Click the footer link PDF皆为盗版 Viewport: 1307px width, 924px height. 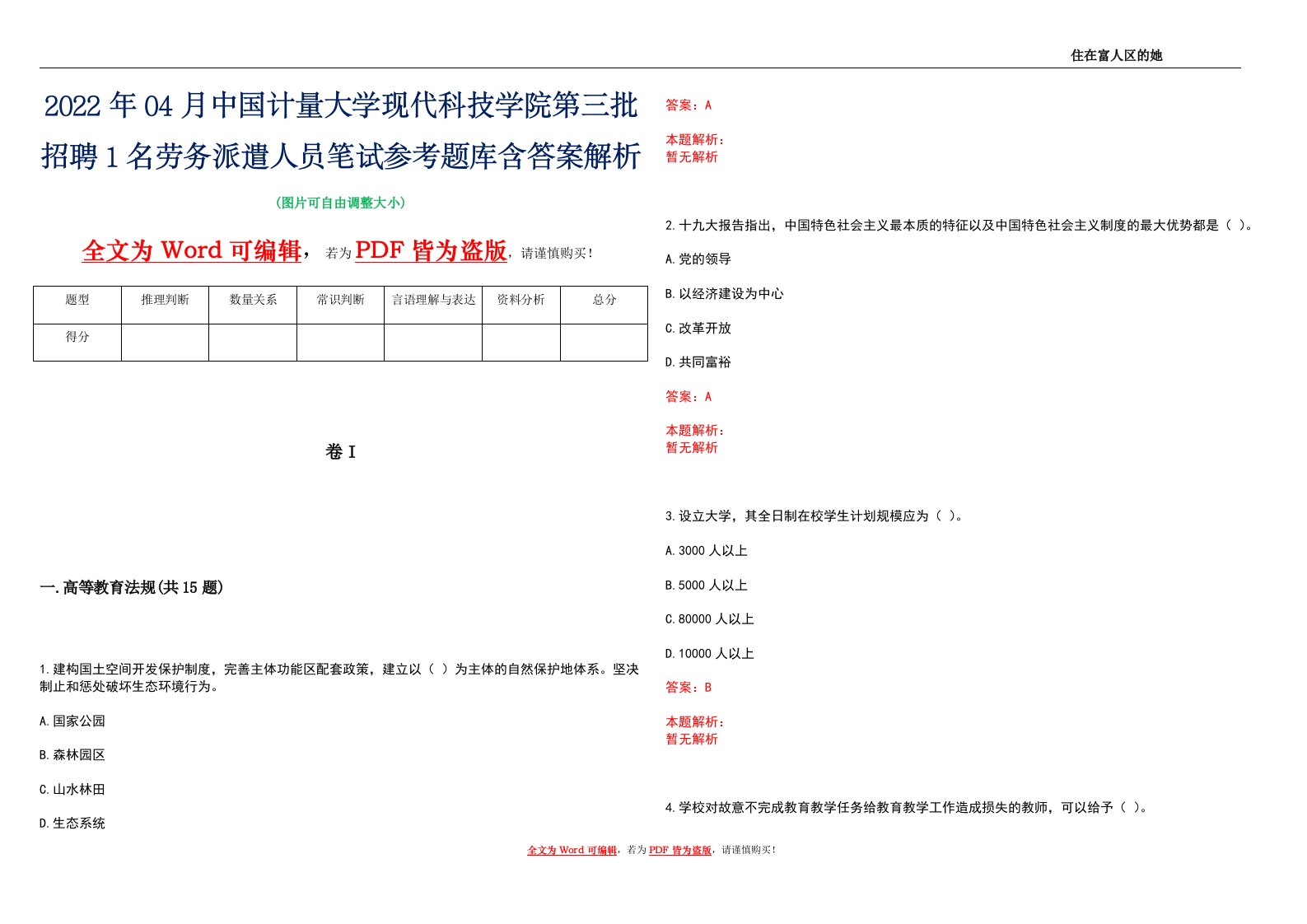tap(680, 850)
